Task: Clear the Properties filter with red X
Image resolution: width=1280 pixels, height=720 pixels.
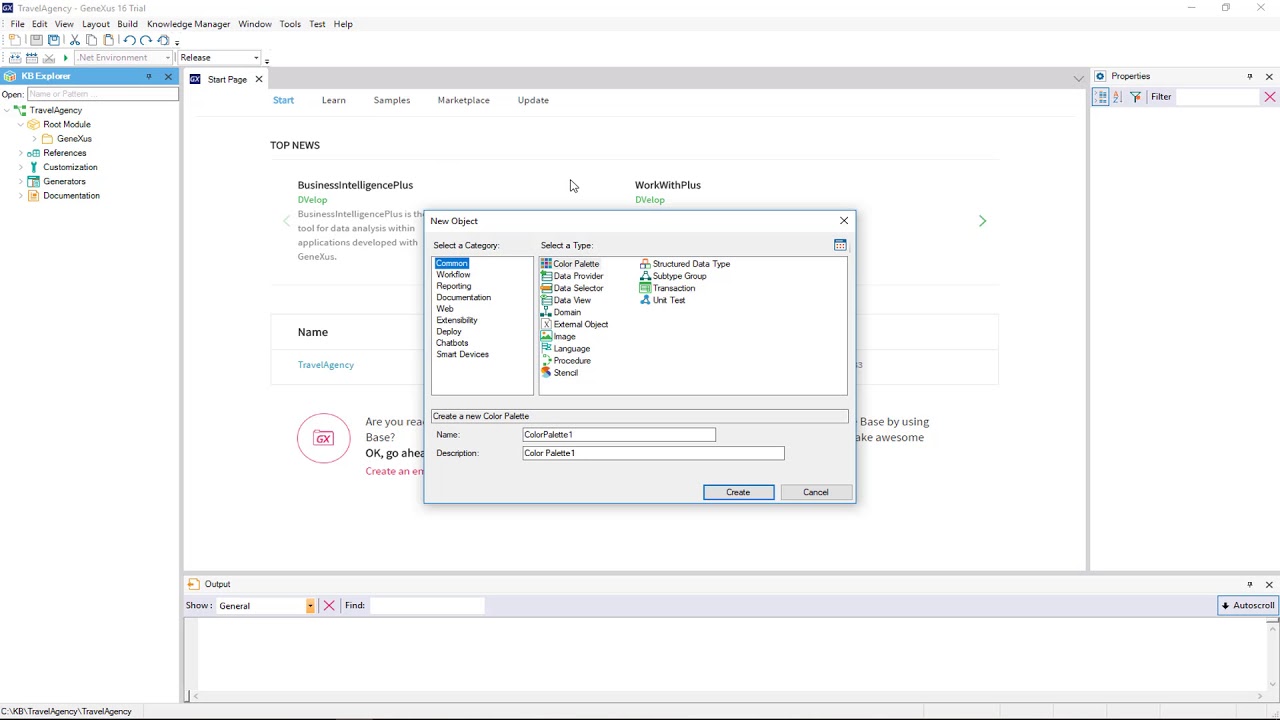Action: pyautogui.click(x=1270, y=97)
